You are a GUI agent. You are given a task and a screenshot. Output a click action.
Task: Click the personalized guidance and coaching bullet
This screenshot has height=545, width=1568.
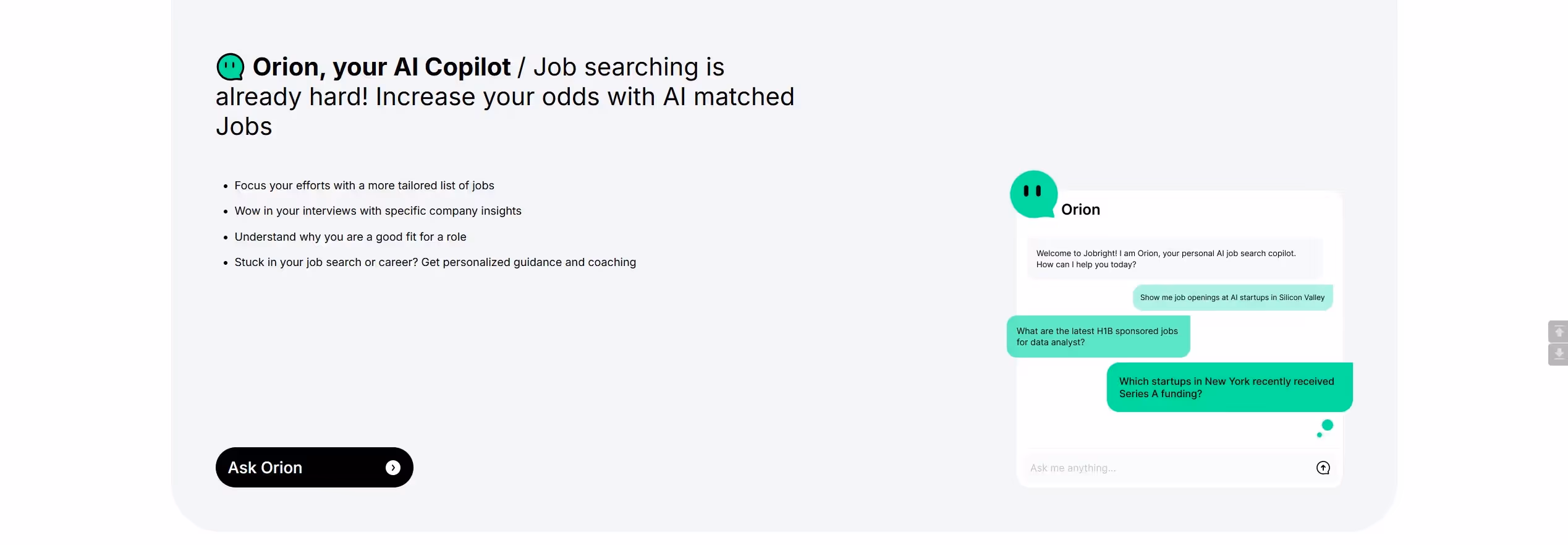pyautogui.click(x=435, y=262)
